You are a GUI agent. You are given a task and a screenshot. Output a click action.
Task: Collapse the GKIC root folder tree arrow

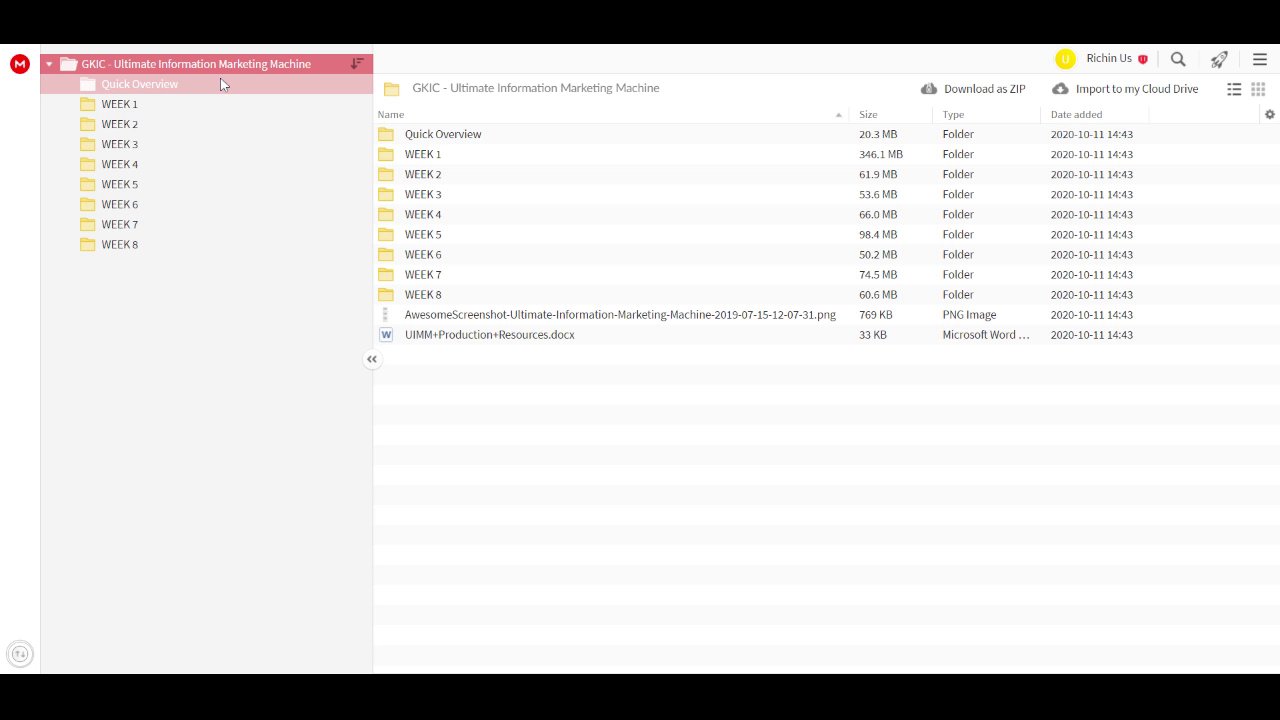coord(49,64)
